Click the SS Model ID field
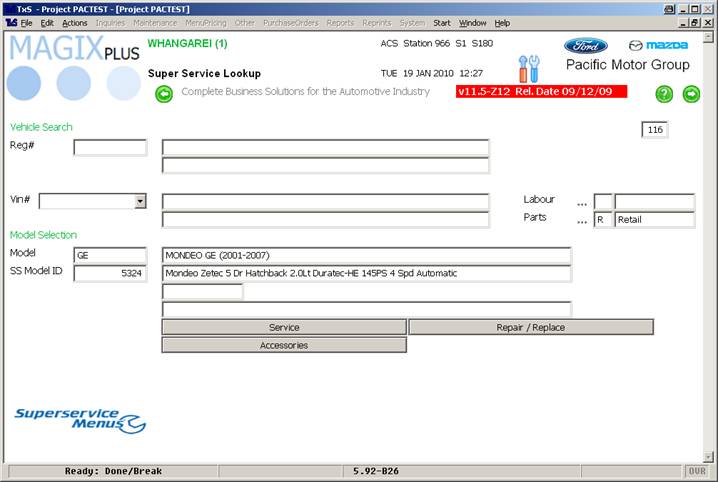 point(110,273)
